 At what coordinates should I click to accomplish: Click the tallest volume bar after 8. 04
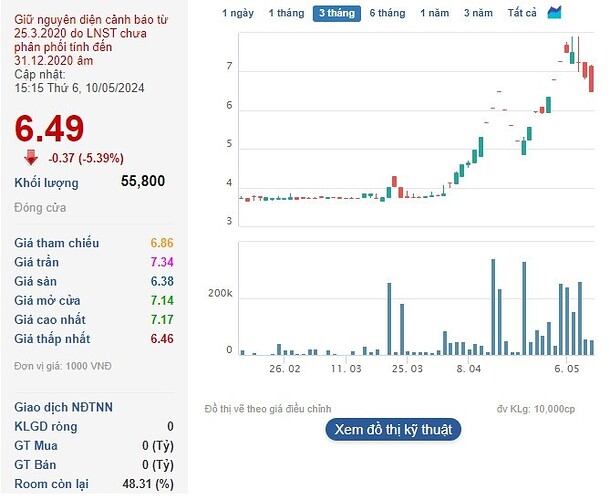click(x=493, y=307)
